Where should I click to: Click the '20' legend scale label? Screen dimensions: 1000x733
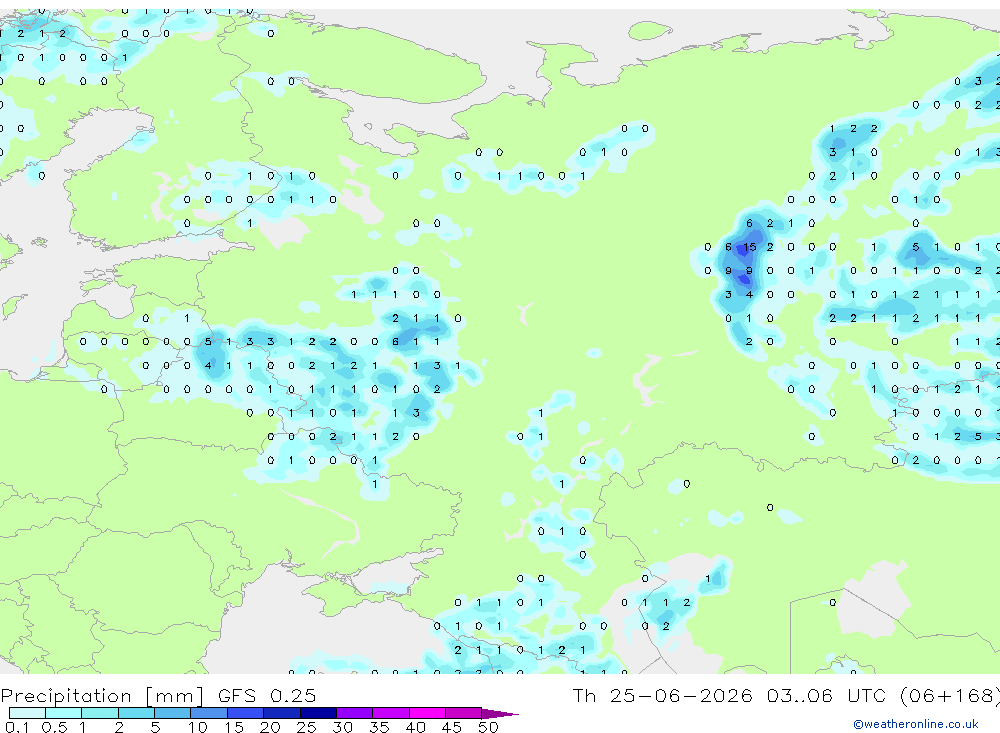click(x=270, y=727)
